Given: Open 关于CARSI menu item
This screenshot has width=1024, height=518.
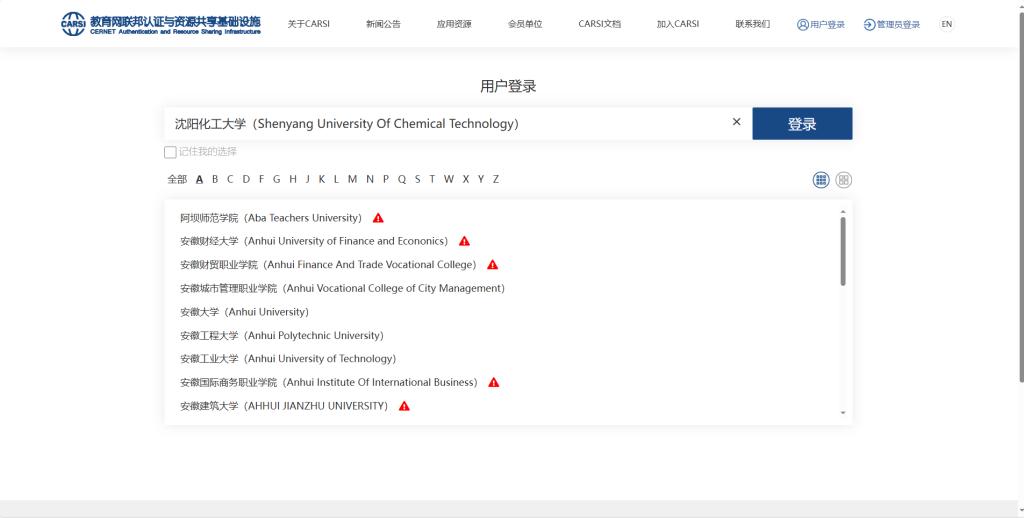Looking at the screenshot, I should 309,24.
